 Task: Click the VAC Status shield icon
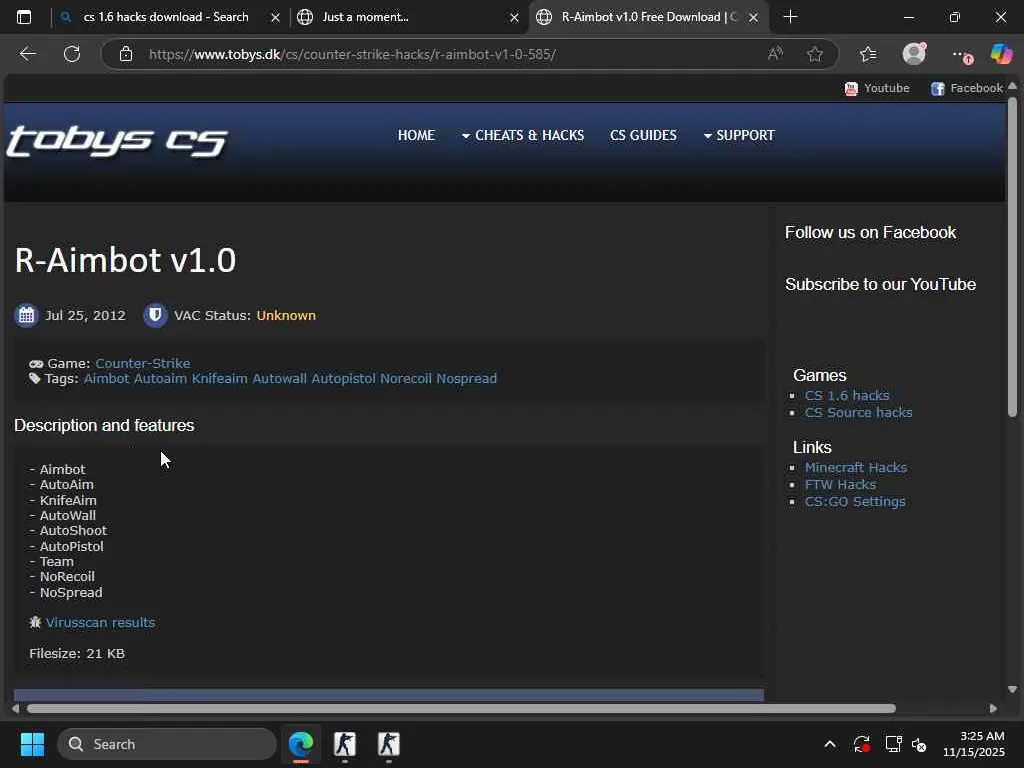click(155, 315)
